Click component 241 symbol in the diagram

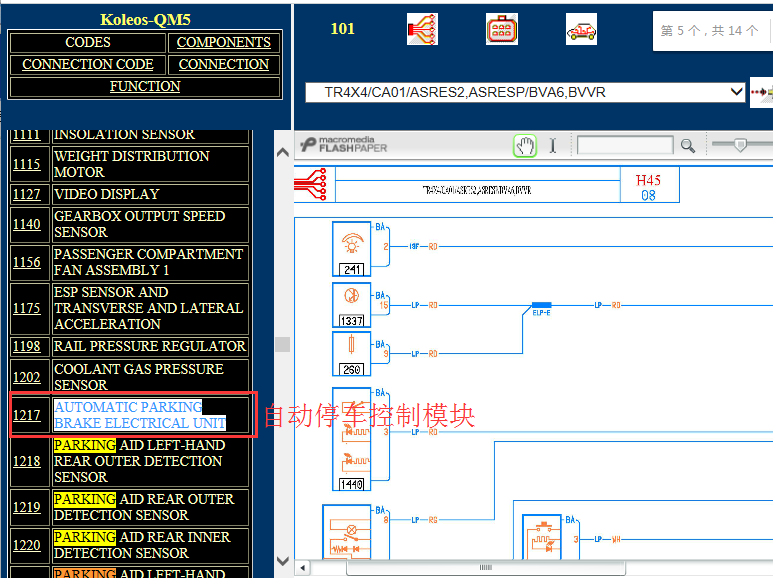pyautogui.click(x=352, y=249)
